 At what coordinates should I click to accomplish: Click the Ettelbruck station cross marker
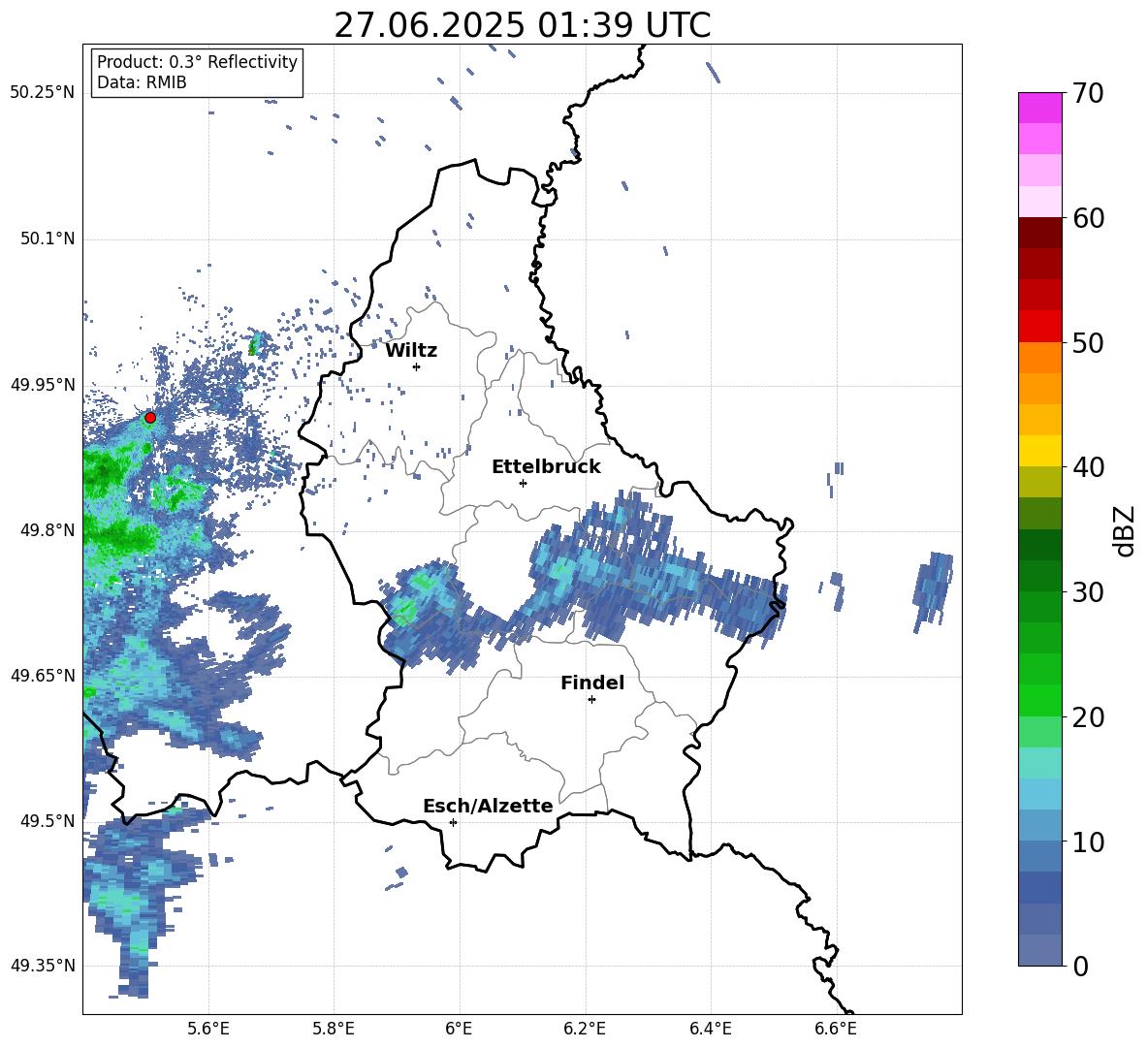(x=523, y=483)
